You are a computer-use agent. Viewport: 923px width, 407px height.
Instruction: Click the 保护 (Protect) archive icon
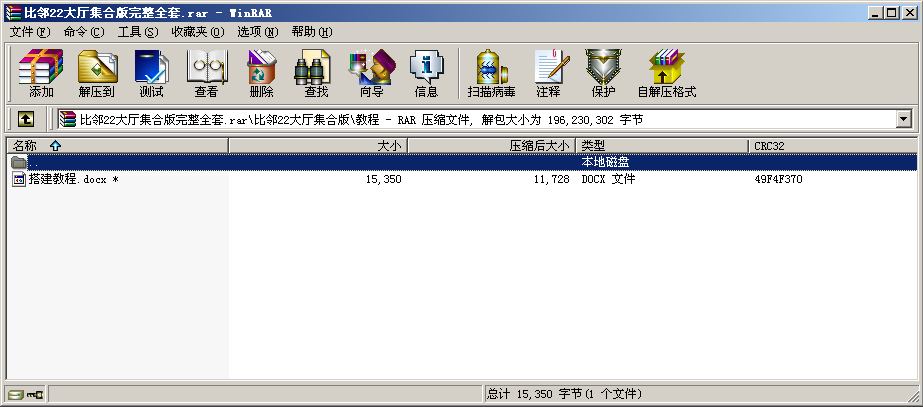pyautogui.click(x=603, y=73)
